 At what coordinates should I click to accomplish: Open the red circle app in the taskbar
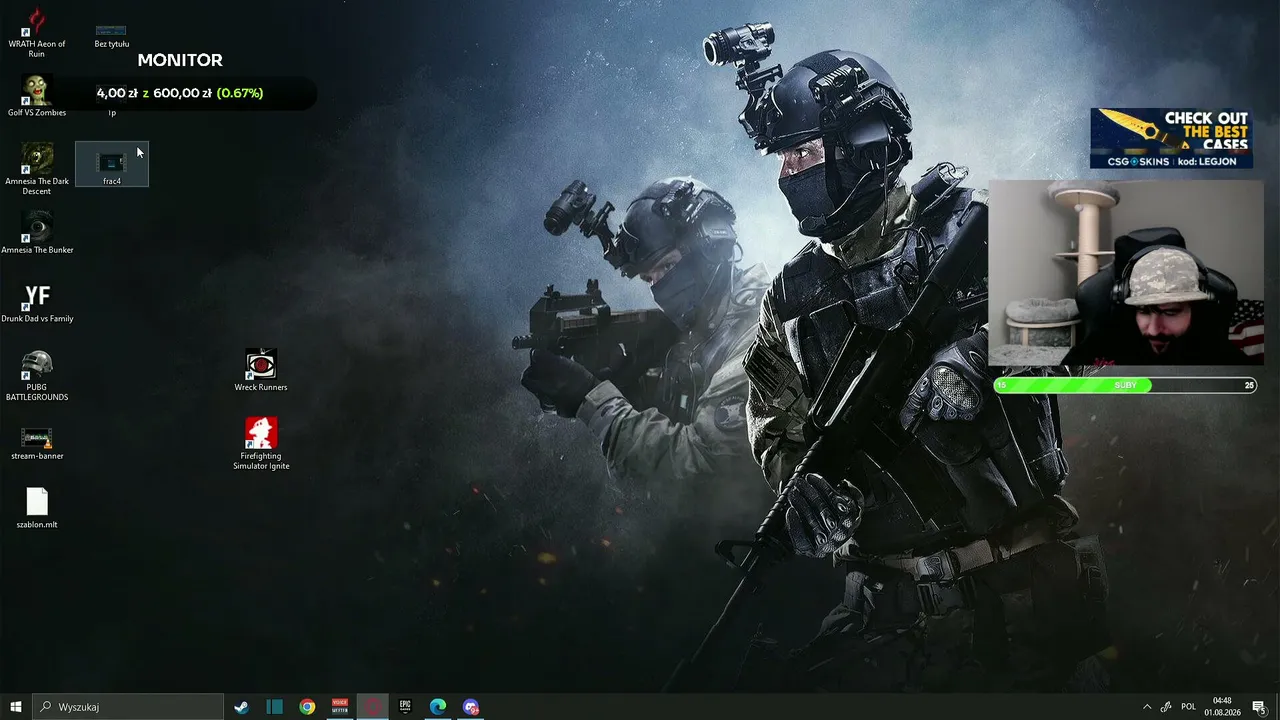pos(373,707)
